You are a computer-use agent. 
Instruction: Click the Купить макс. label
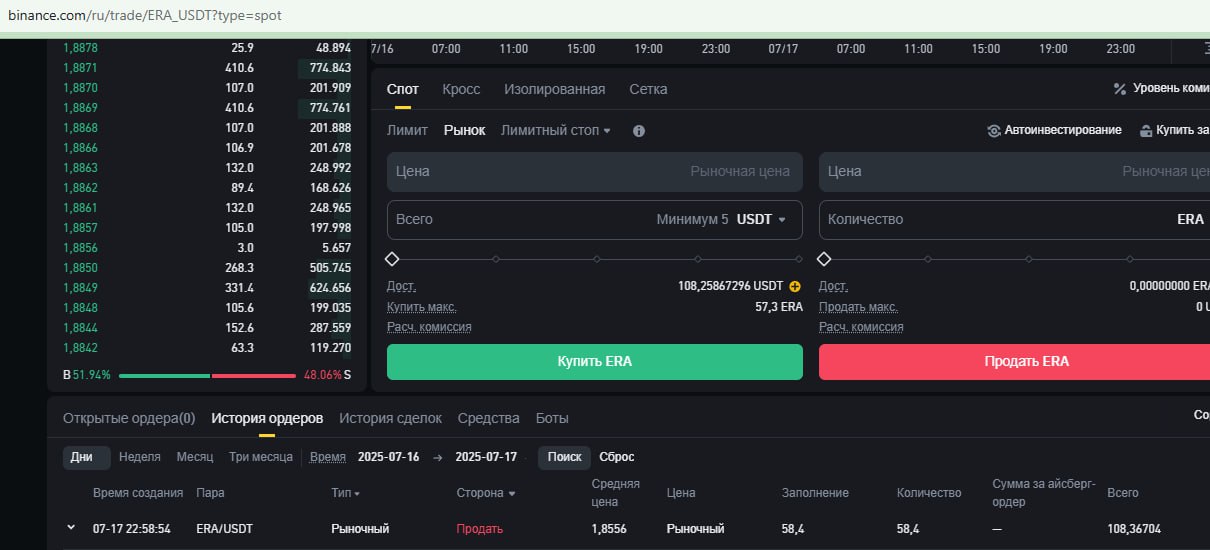click(x=421, y=307)
